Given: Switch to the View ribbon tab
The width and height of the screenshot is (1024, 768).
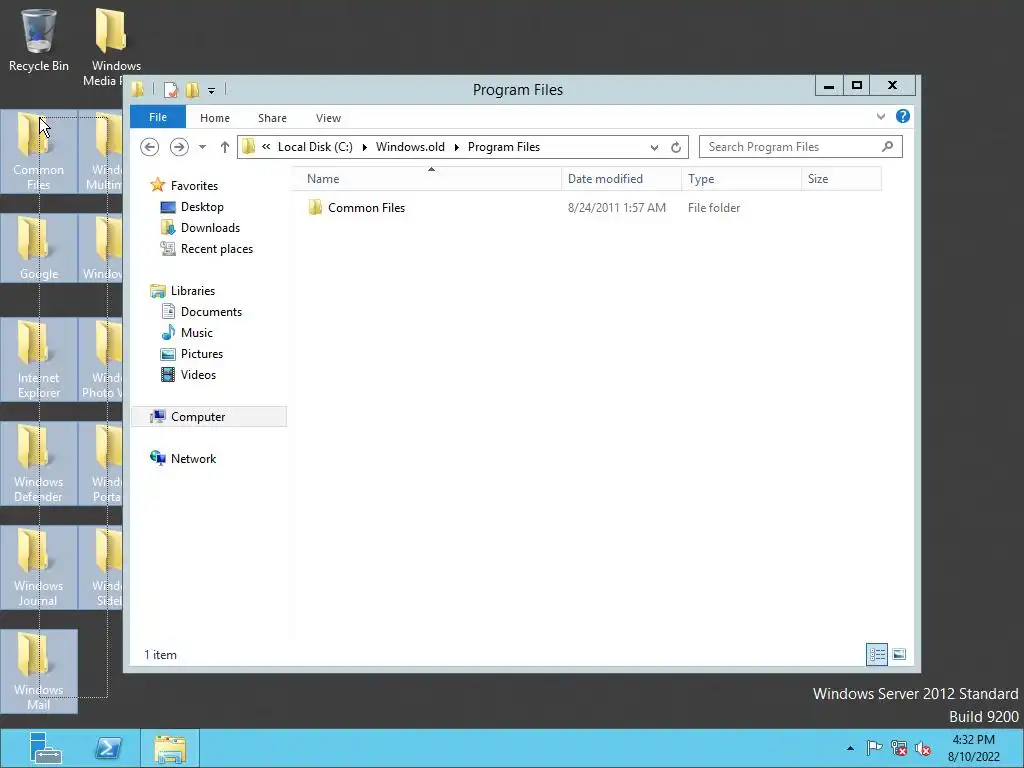Looking at the screenshot, I should tap(328, 118).
